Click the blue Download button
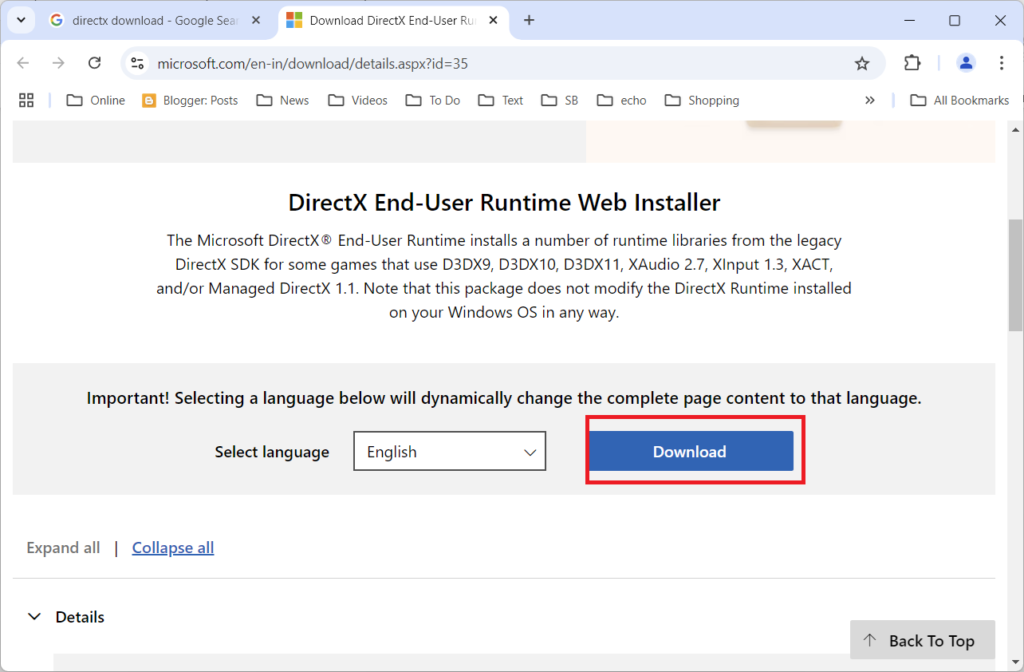 (x=690, y=451)
